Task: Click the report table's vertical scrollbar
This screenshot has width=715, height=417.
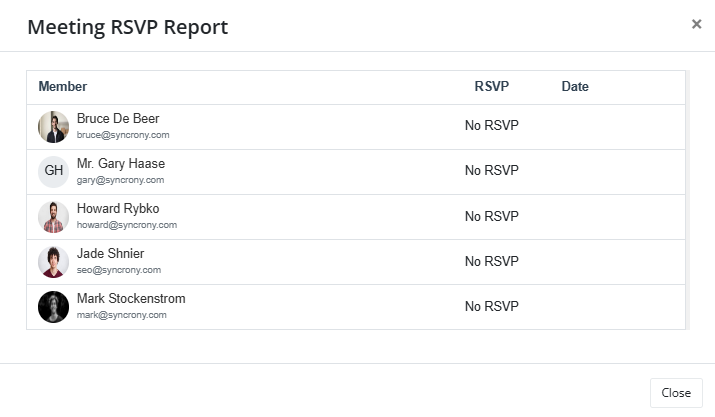Action: 686,200
